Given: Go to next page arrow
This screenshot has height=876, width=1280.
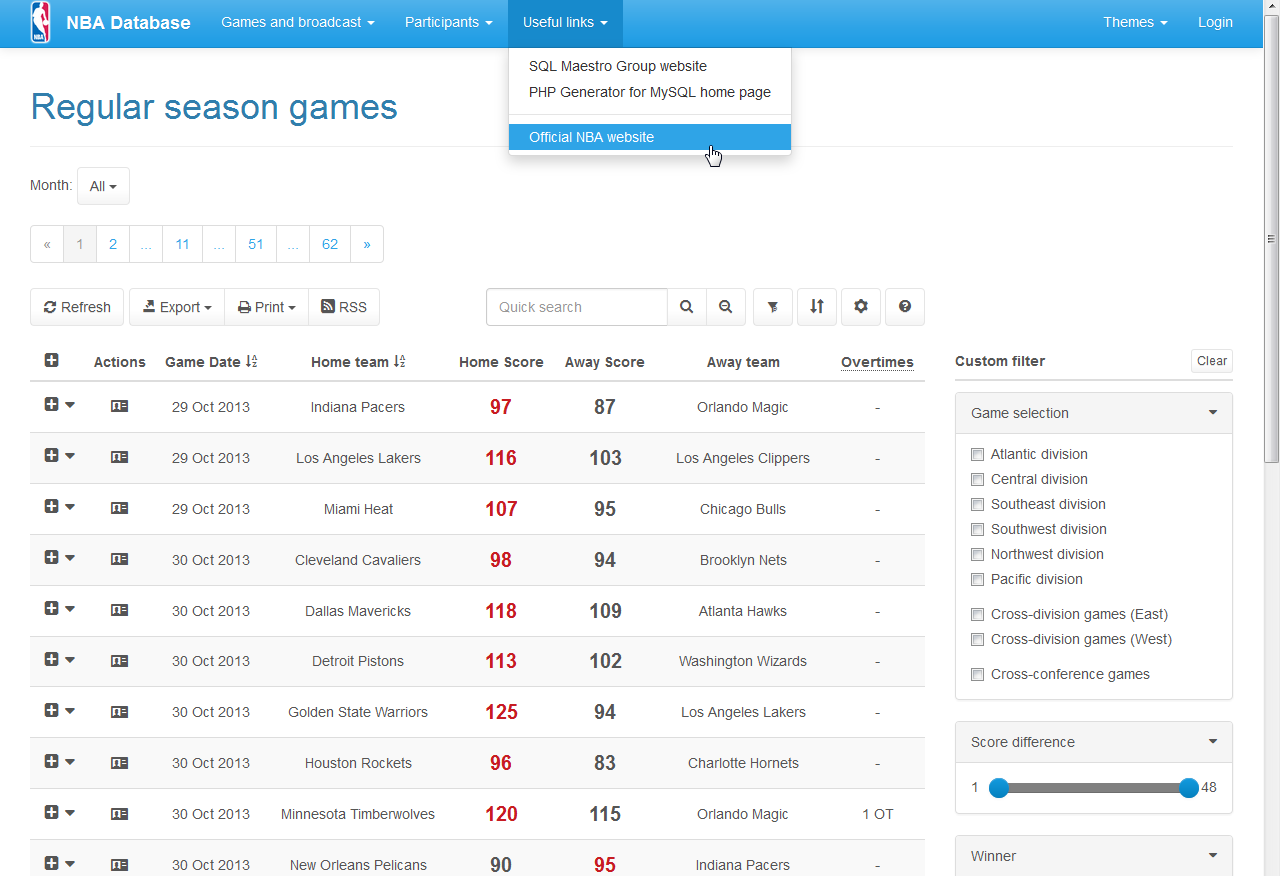Looking at the screenshot, I should coord(367,244).
